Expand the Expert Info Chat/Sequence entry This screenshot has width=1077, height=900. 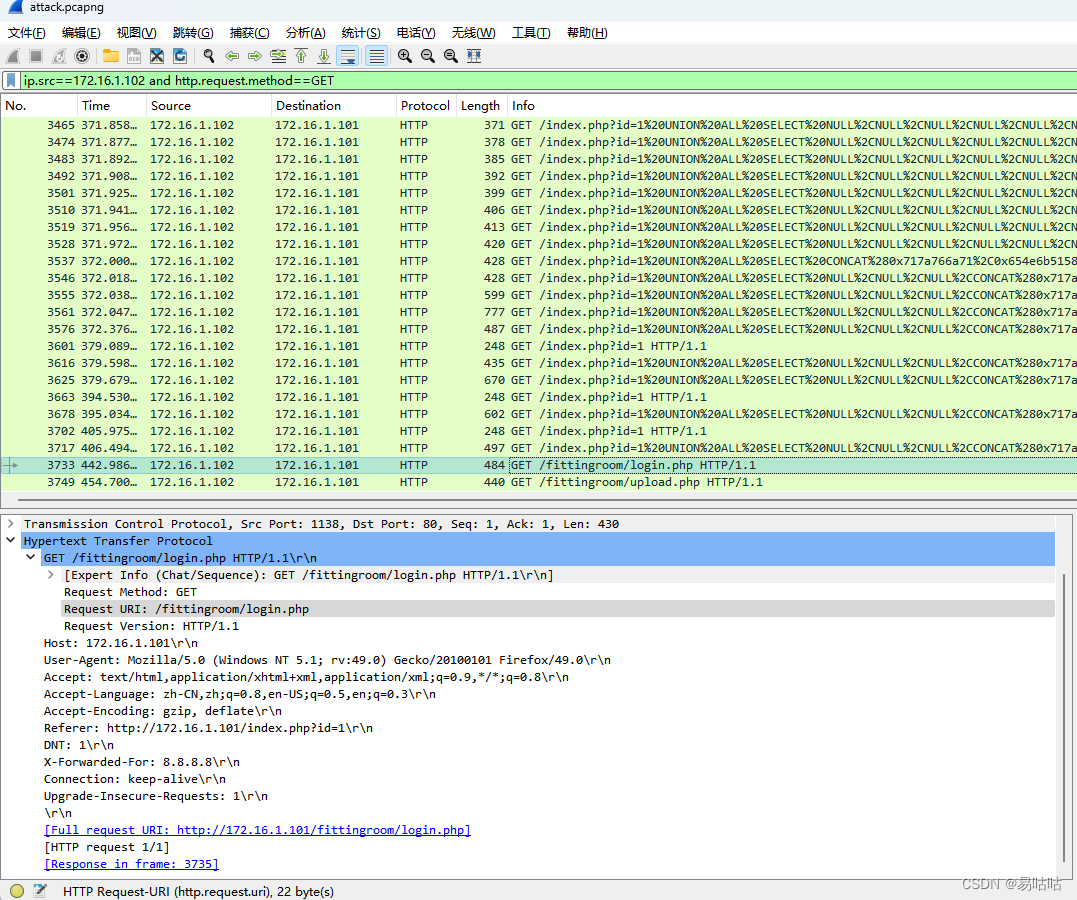tap(48, 574)
